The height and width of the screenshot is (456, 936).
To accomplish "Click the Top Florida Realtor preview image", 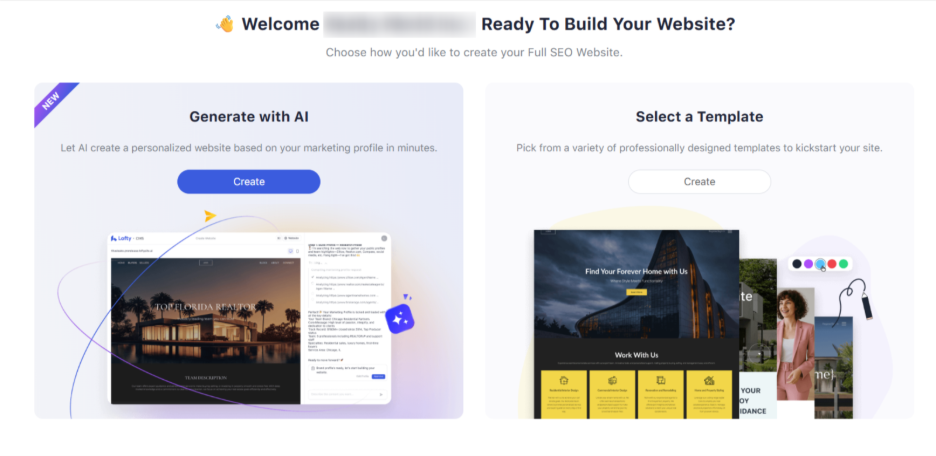I will point(206,310).
